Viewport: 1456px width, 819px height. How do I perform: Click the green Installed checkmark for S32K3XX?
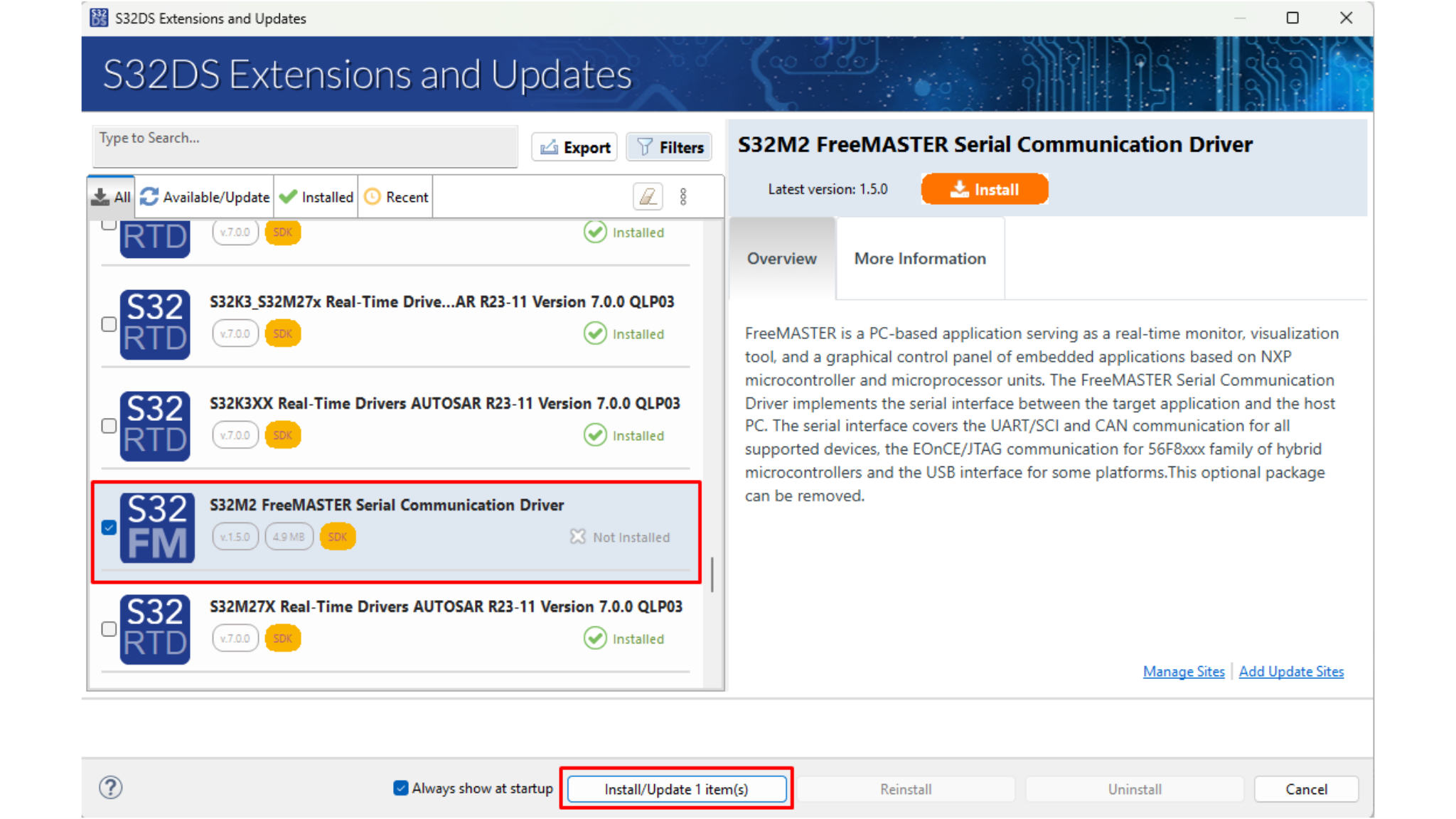595,435
